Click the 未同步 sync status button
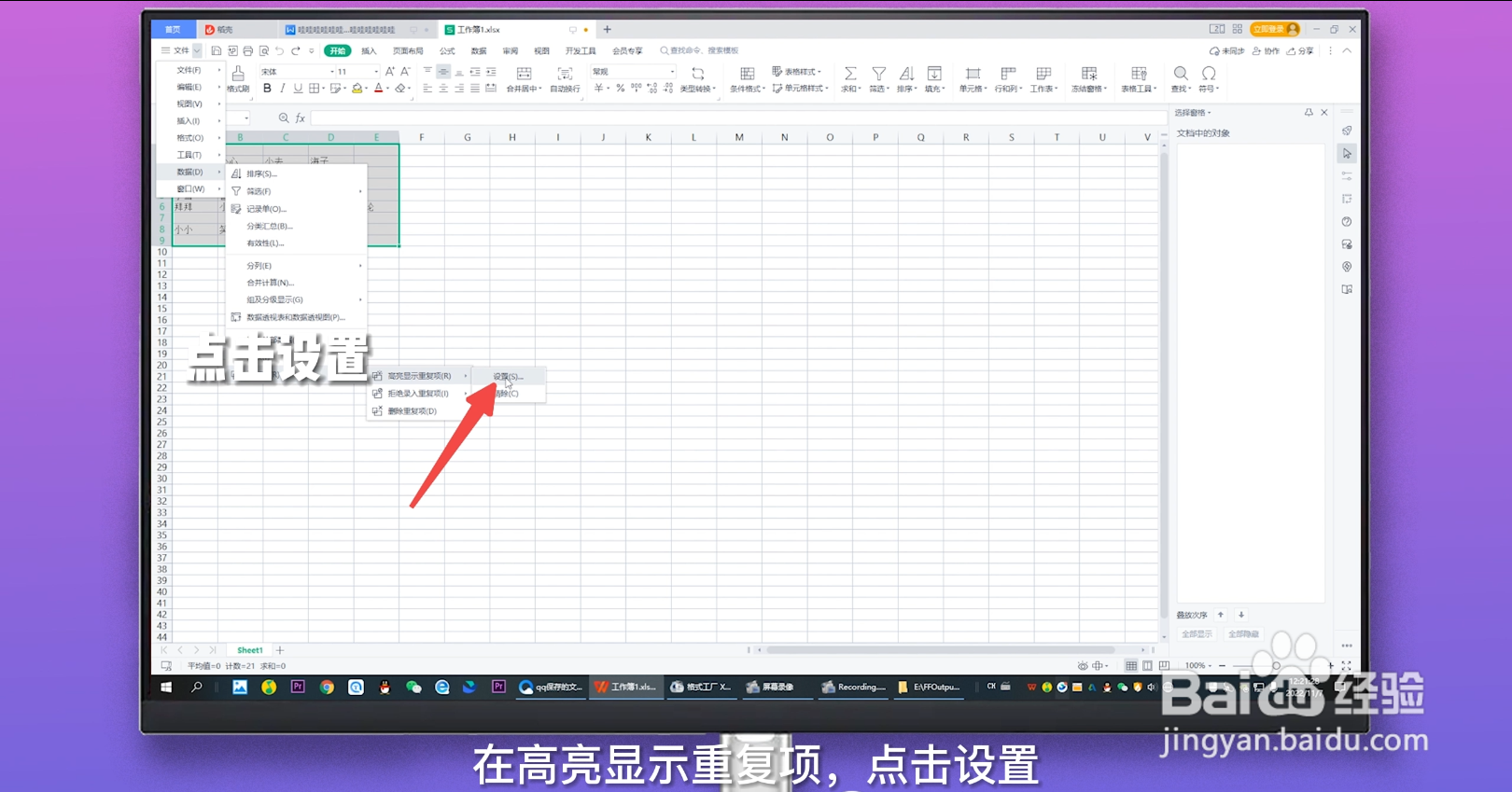This screenshot has width=1512, height=792. [1227, 50]
